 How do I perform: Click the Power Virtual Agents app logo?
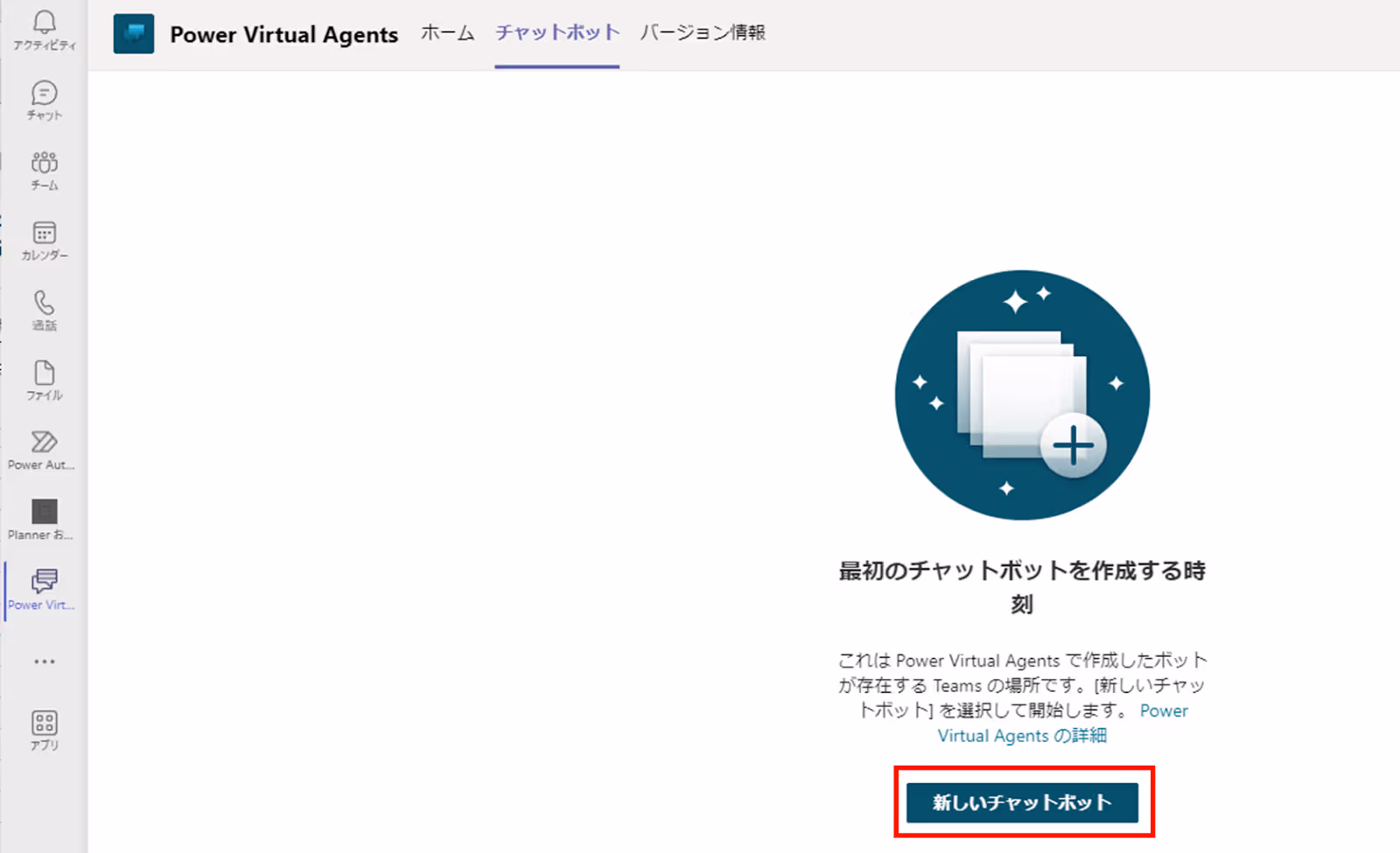click(134, 34)
